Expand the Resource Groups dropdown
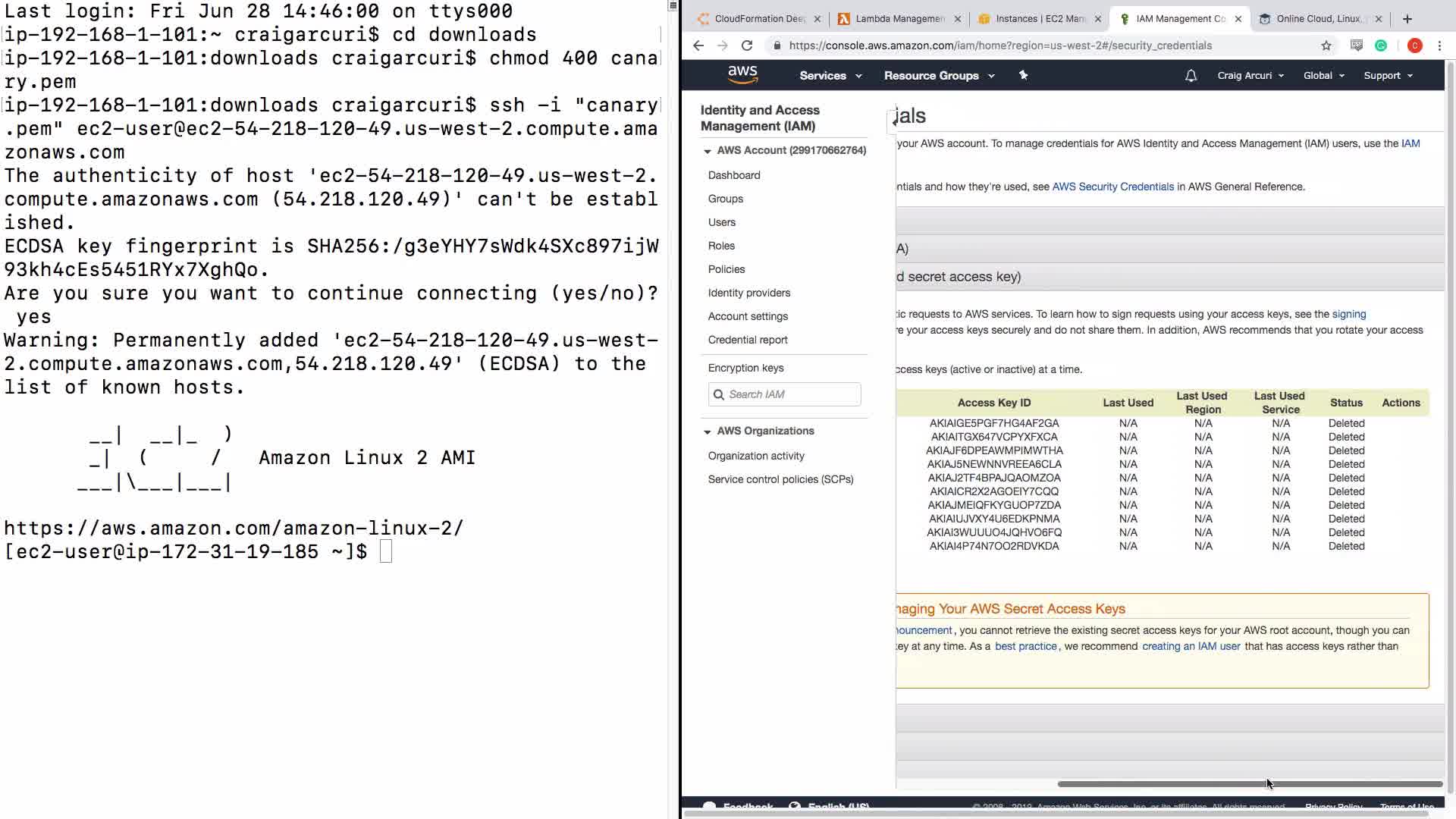Viewport: 1456px width, 819px height. 939,76
